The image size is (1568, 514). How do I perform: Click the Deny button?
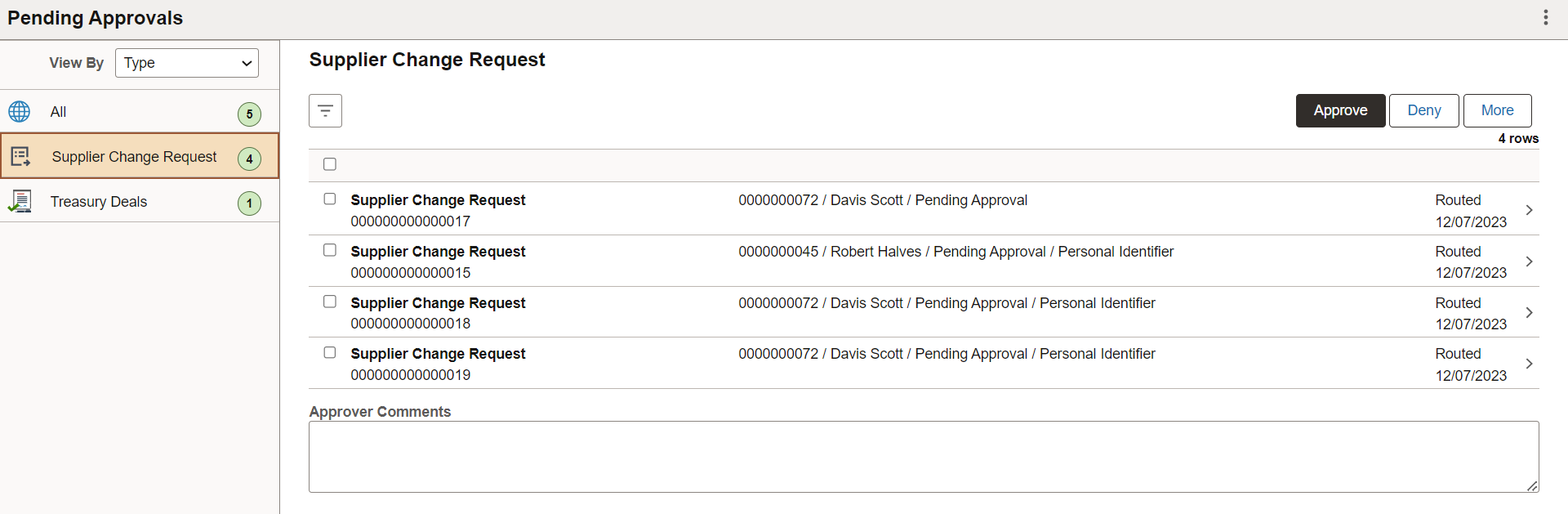coord(1423,110)
